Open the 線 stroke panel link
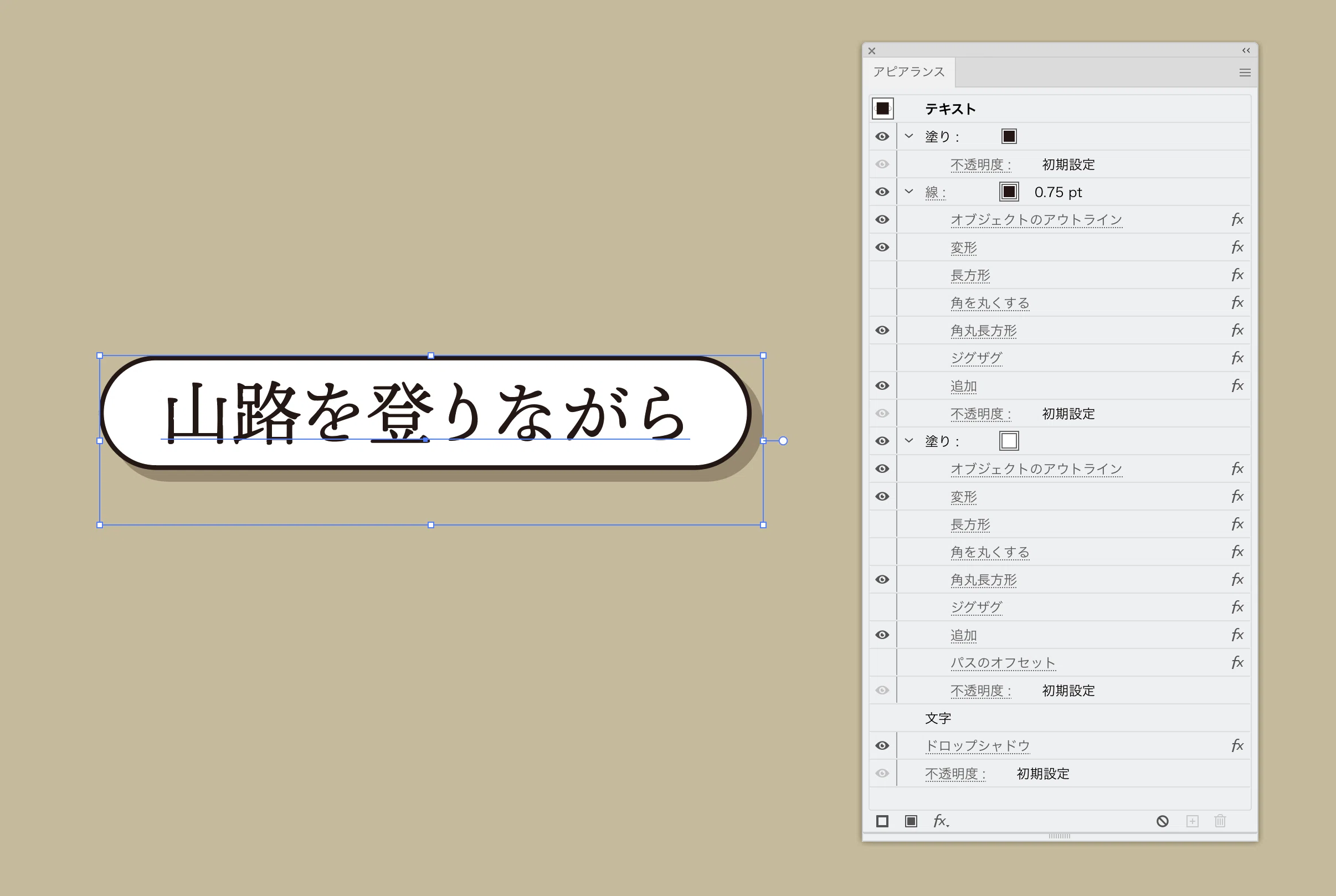1336x896 pixels. click(936, 193)
